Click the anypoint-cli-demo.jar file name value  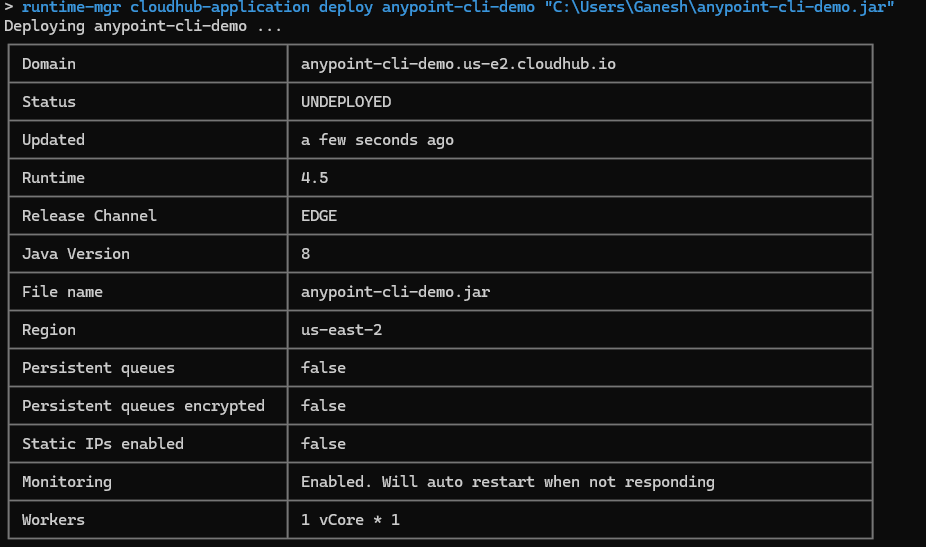pyautogui.click(x=395, y=292)
